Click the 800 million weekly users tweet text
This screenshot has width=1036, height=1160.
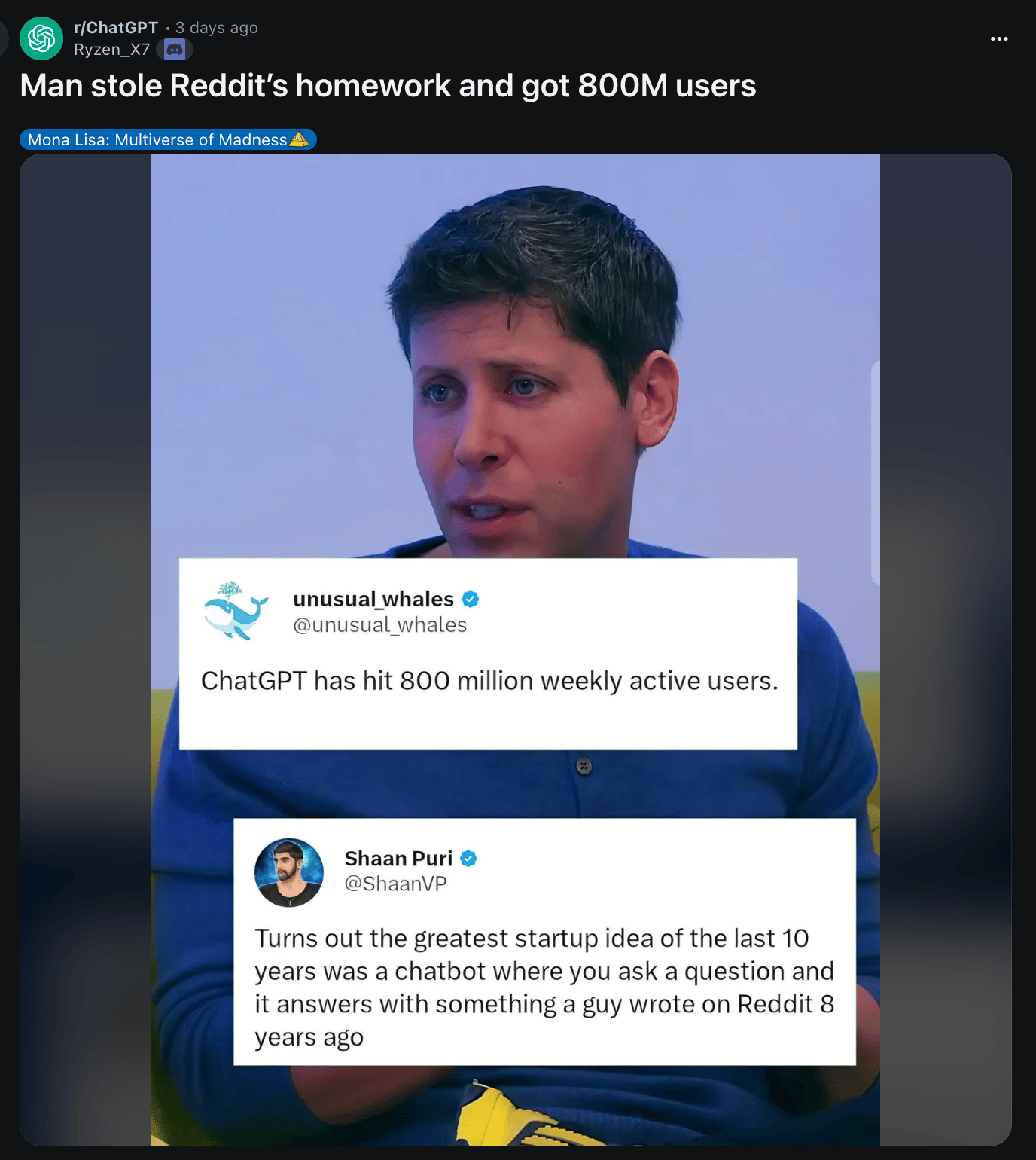point(489,681)
